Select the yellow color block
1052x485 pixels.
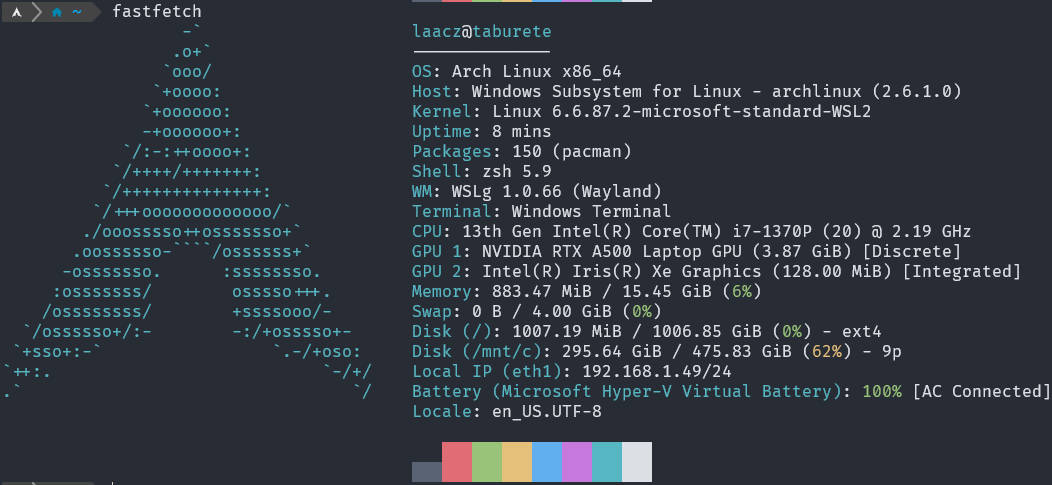(x=517, y=462)
